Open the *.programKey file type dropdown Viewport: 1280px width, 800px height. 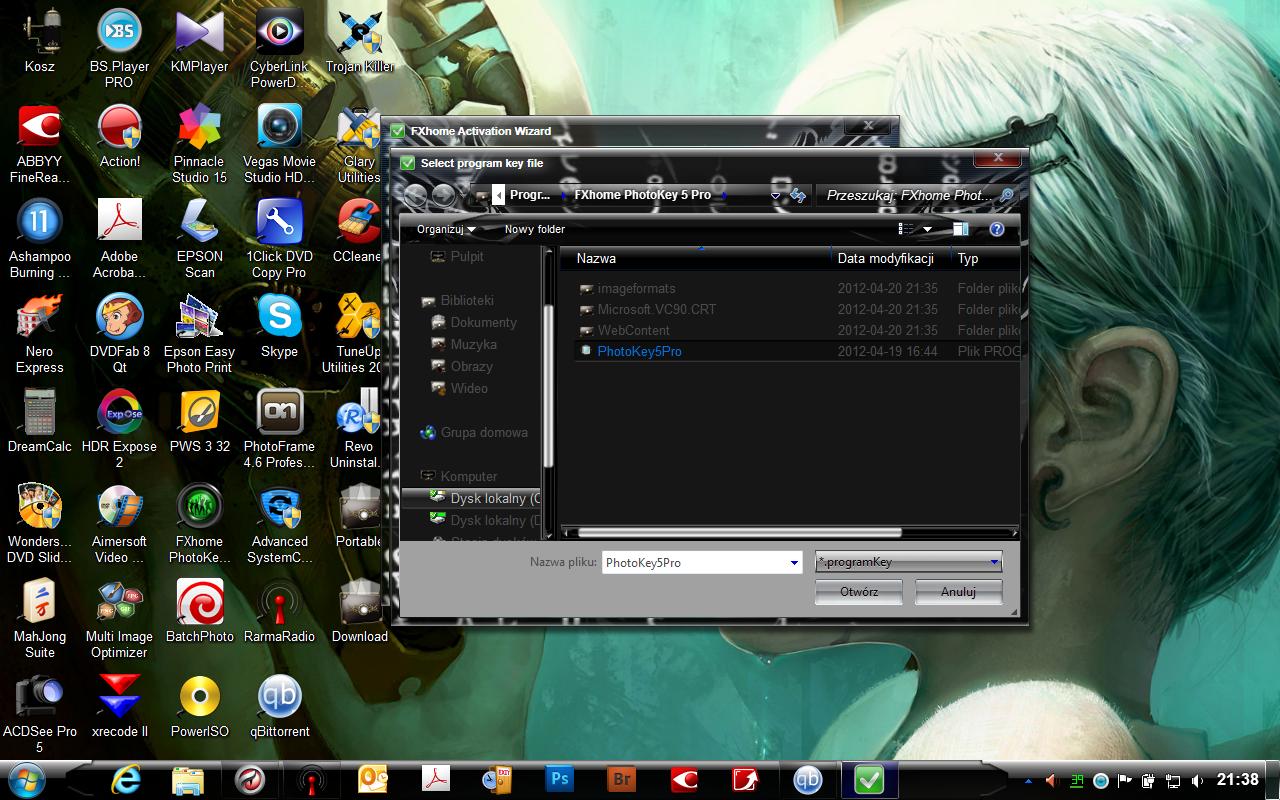tap(908, 562)
